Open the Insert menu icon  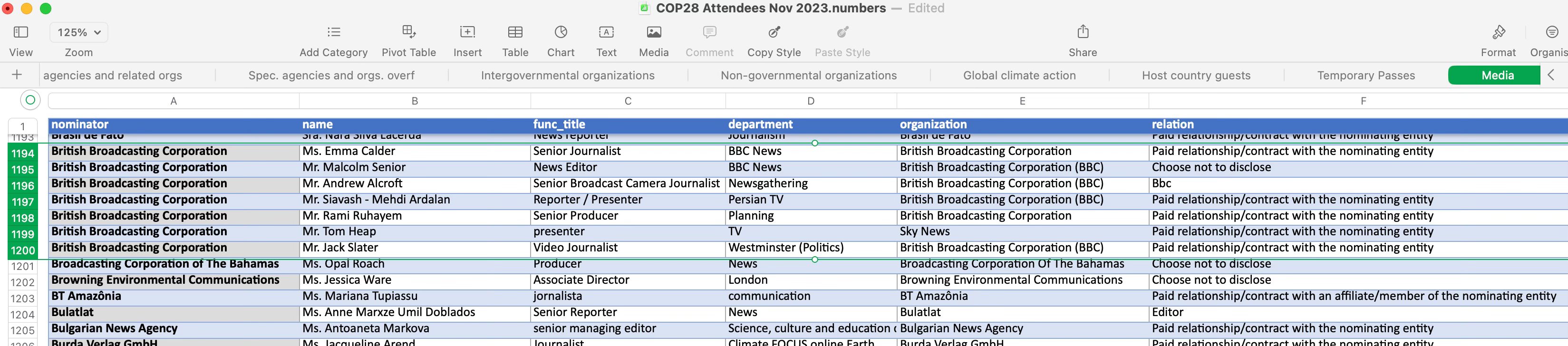pyautogui.click(x=467, y=32)
